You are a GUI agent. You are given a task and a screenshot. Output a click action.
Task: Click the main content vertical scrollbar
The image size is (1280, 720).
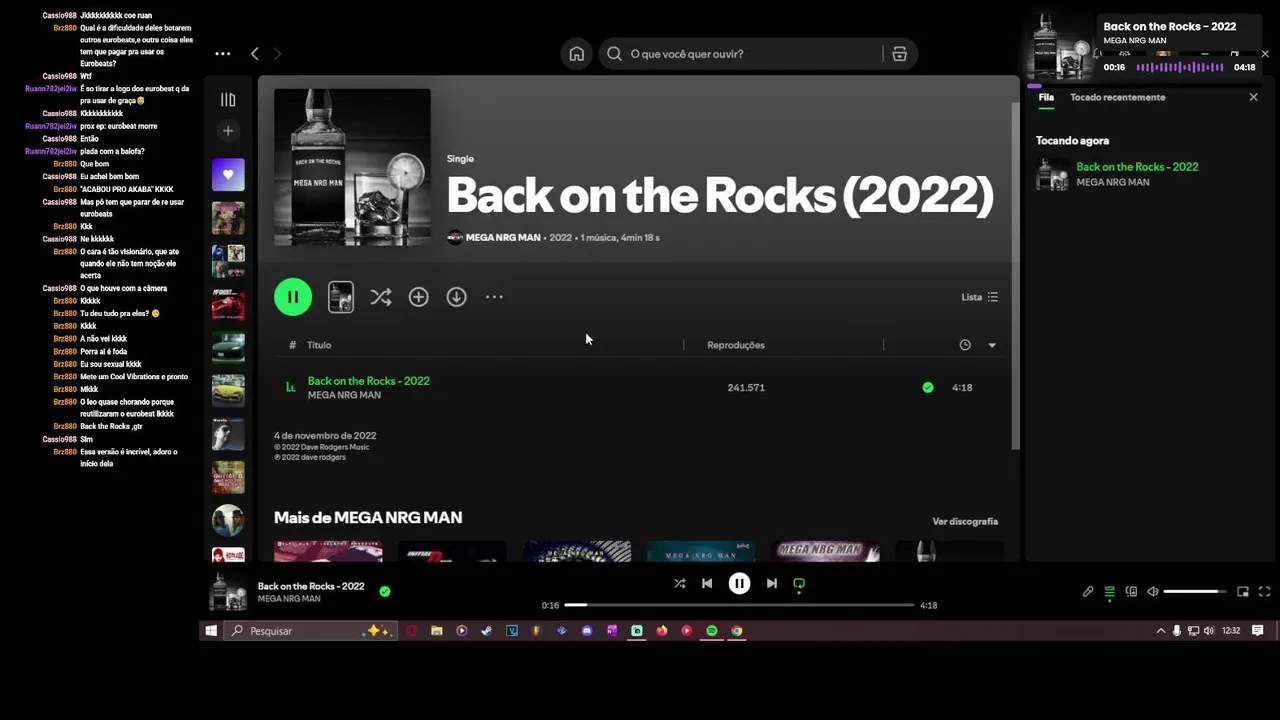pyautogui.click(x=1016, y=275)
